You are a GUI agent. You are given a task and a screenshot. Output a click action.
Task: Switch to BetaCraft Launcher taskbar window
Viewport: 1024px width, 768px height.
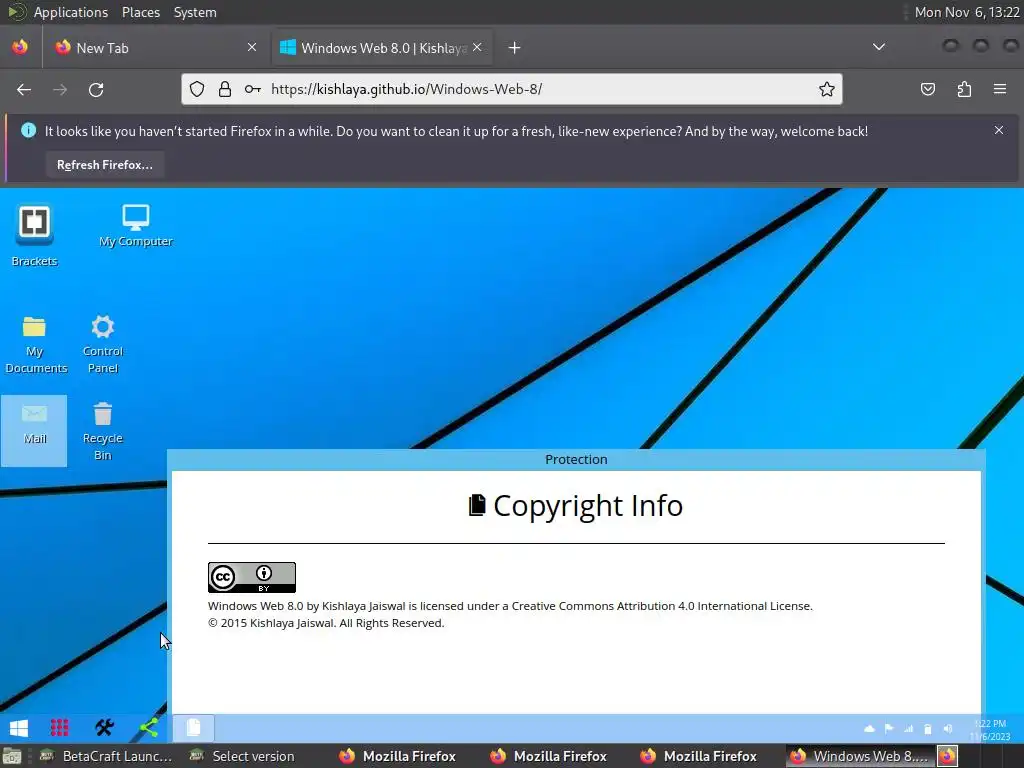tap(107, 756)
